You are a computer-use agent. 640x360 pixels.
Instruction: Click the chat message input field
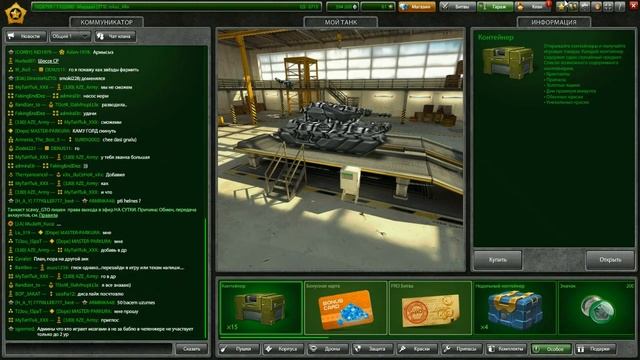click(89, 349)
